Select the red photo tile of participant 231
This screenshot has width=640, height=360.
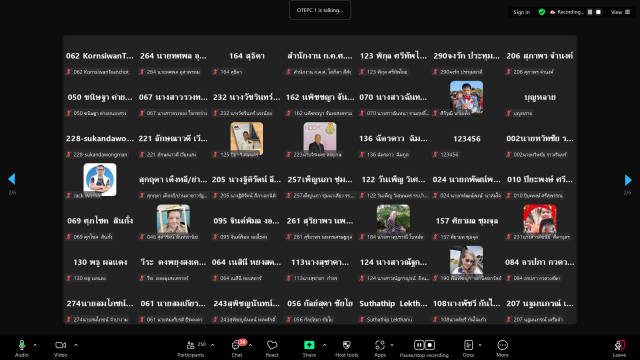click(x=540, y=220)
